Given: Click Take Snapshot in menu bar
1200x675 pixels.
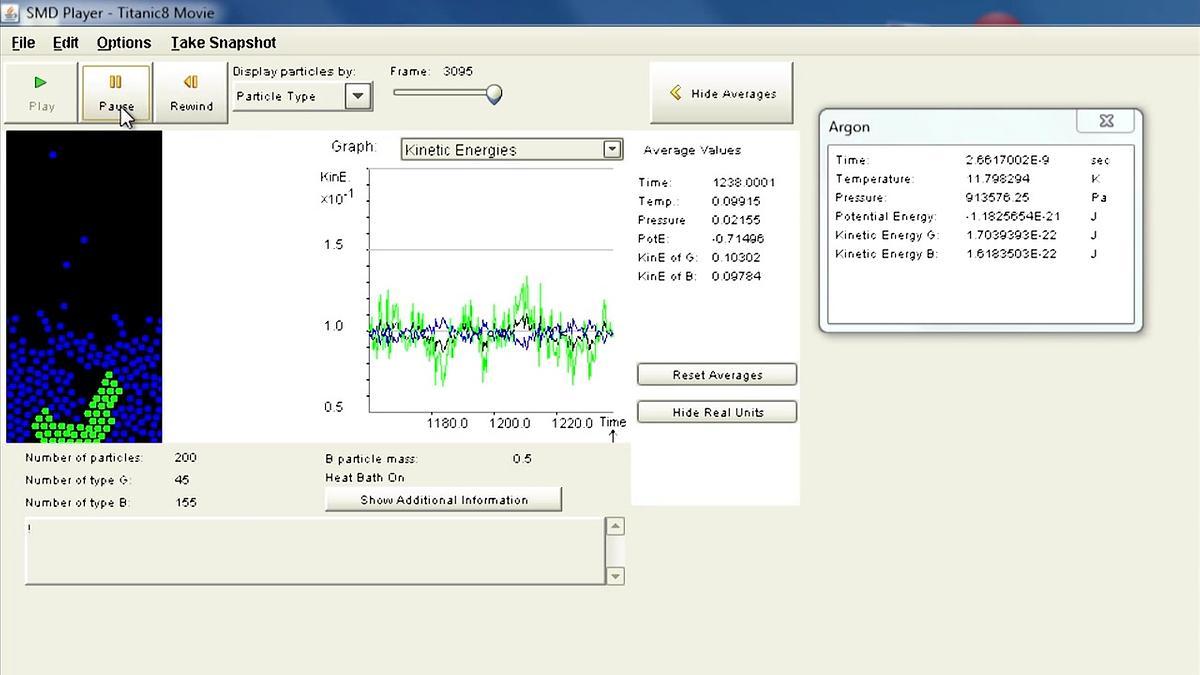Looking at the screenshot, I should coord(223,43).
